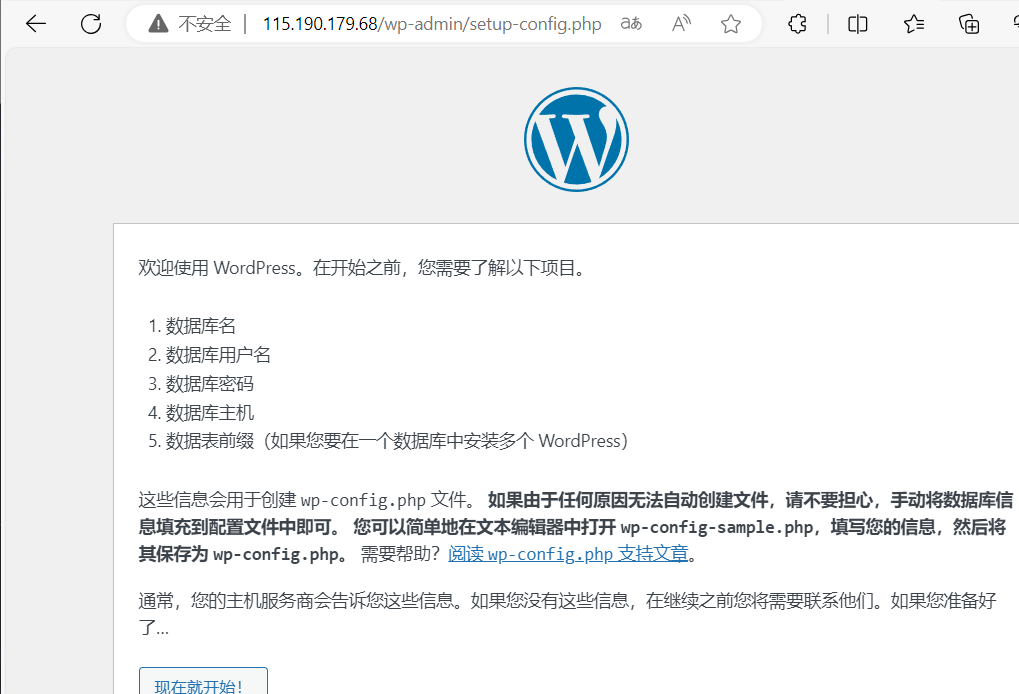The height and width of the screenshot is (694, 1019).
Task: Click the 不安全 label in address bar
Action: click(x=204, y=24)
